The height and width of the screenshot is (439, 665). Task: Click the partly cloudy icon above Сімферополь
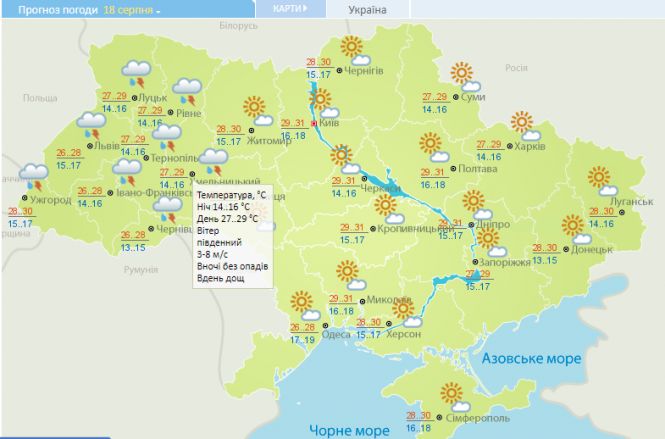click(x=461, y=398)
